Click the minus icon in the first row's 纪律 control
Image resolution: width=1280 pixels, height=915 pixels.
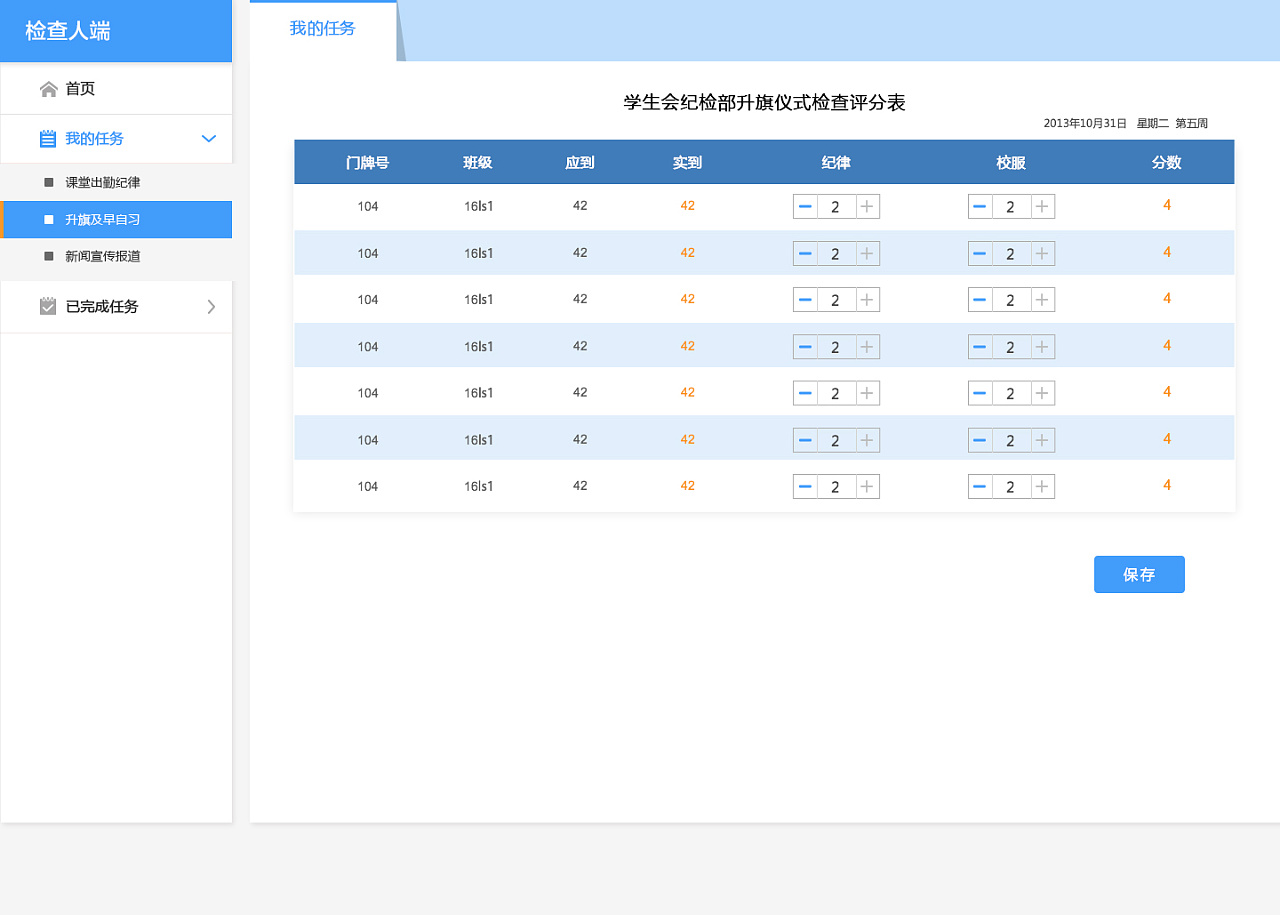805,206
